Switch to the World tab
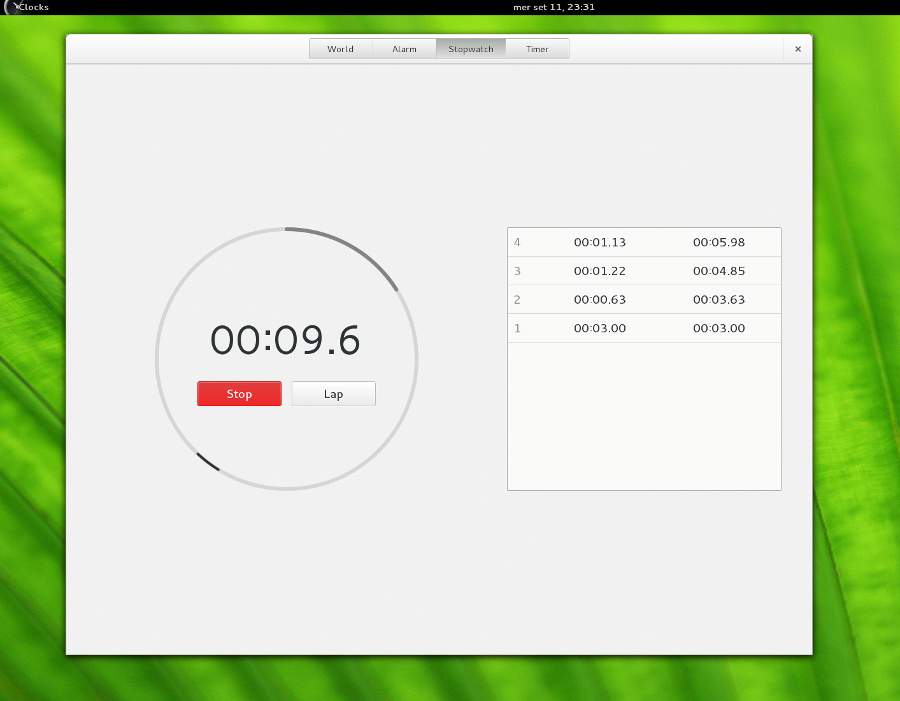Viewport: 900px width, 701px height. (341, 49)
